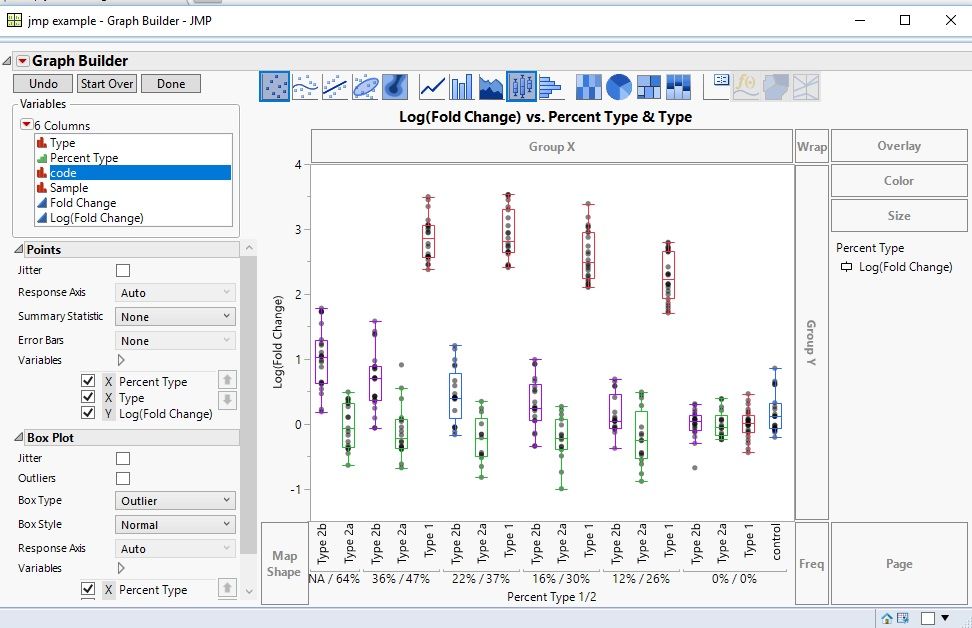Enable Outliers checkbox in Box Plot
The height and width of the screenshot is (628, 972).
(x=123, y=478)
